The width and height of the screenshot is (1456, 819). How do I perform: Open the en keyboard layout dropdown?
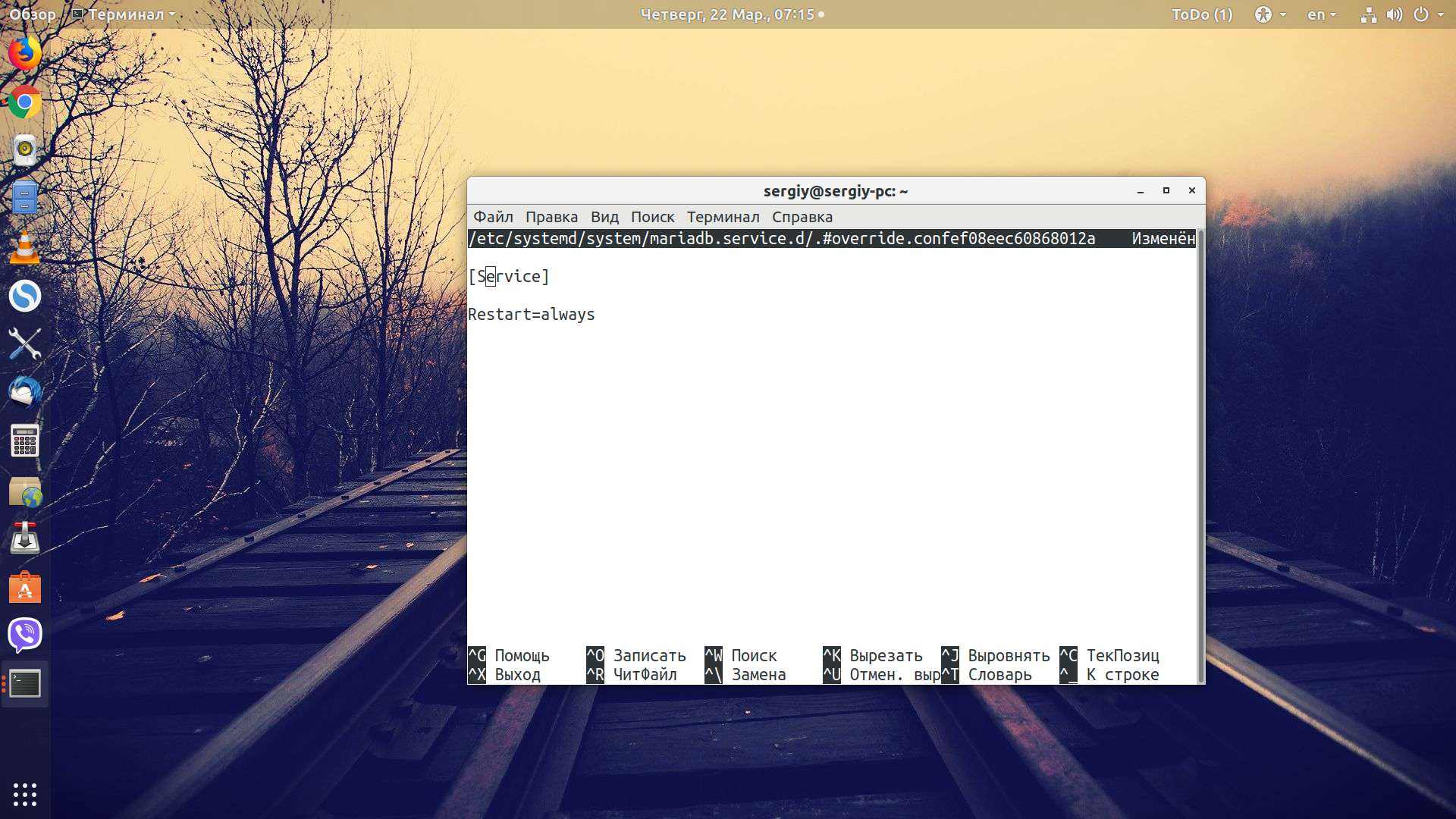point(1322,14)
